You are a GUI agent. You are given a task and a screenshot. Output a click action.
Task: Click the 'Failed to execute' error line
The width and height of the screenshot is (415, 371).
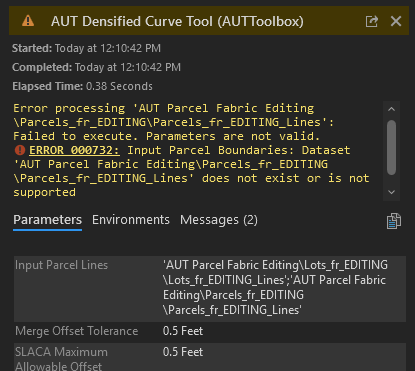pyautogui.click(x=167, y=136)
